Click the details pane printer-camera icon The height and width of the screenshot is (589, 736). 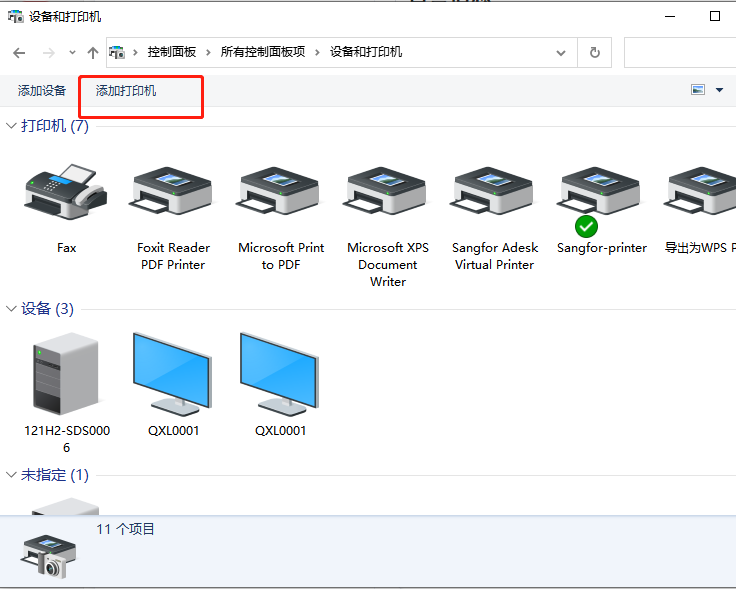(x=48, y=557)
